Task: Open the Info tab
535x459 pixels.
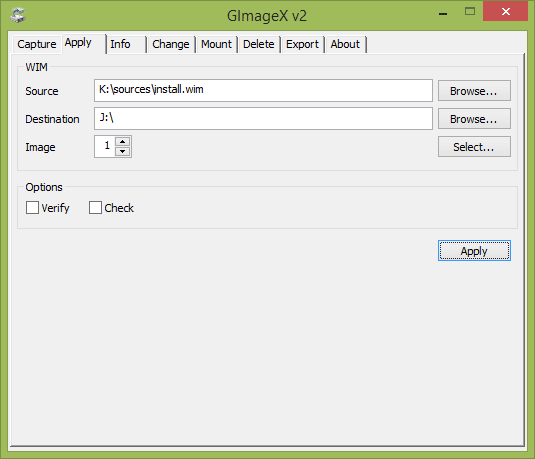Action: coord(126,44)
